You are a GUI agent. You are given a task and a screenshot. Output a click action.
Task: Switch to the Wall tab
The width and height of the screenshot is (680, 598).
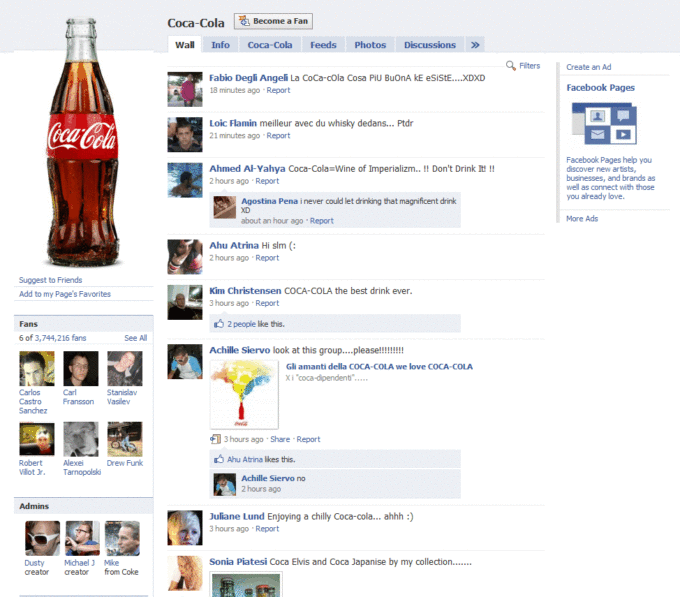[x=184, y=45]
